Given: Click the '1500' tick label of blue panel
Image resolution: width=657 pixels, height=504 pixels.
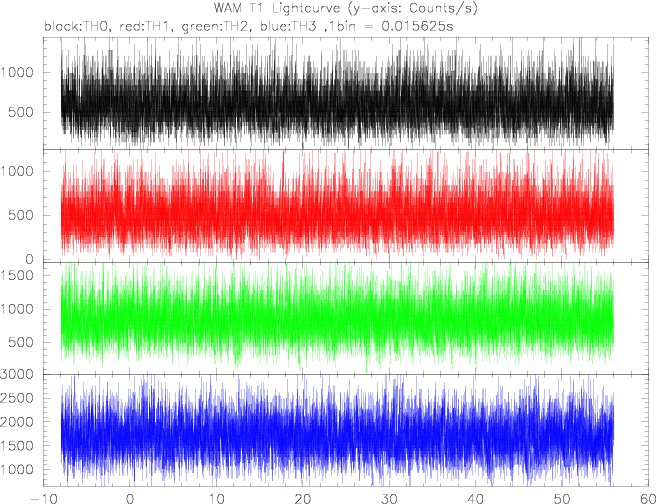Looking at the screenshot, I should tap(16, 446).
